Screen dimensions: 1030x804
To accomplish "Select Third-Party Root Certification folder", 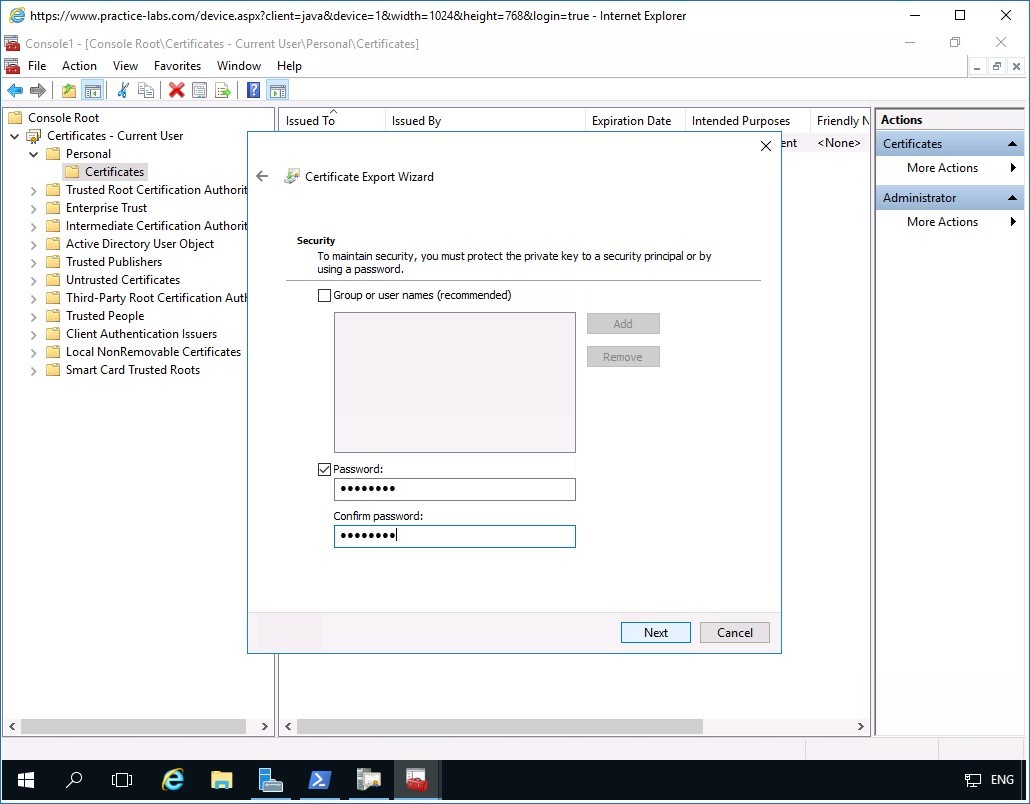I will coord(156,298).
